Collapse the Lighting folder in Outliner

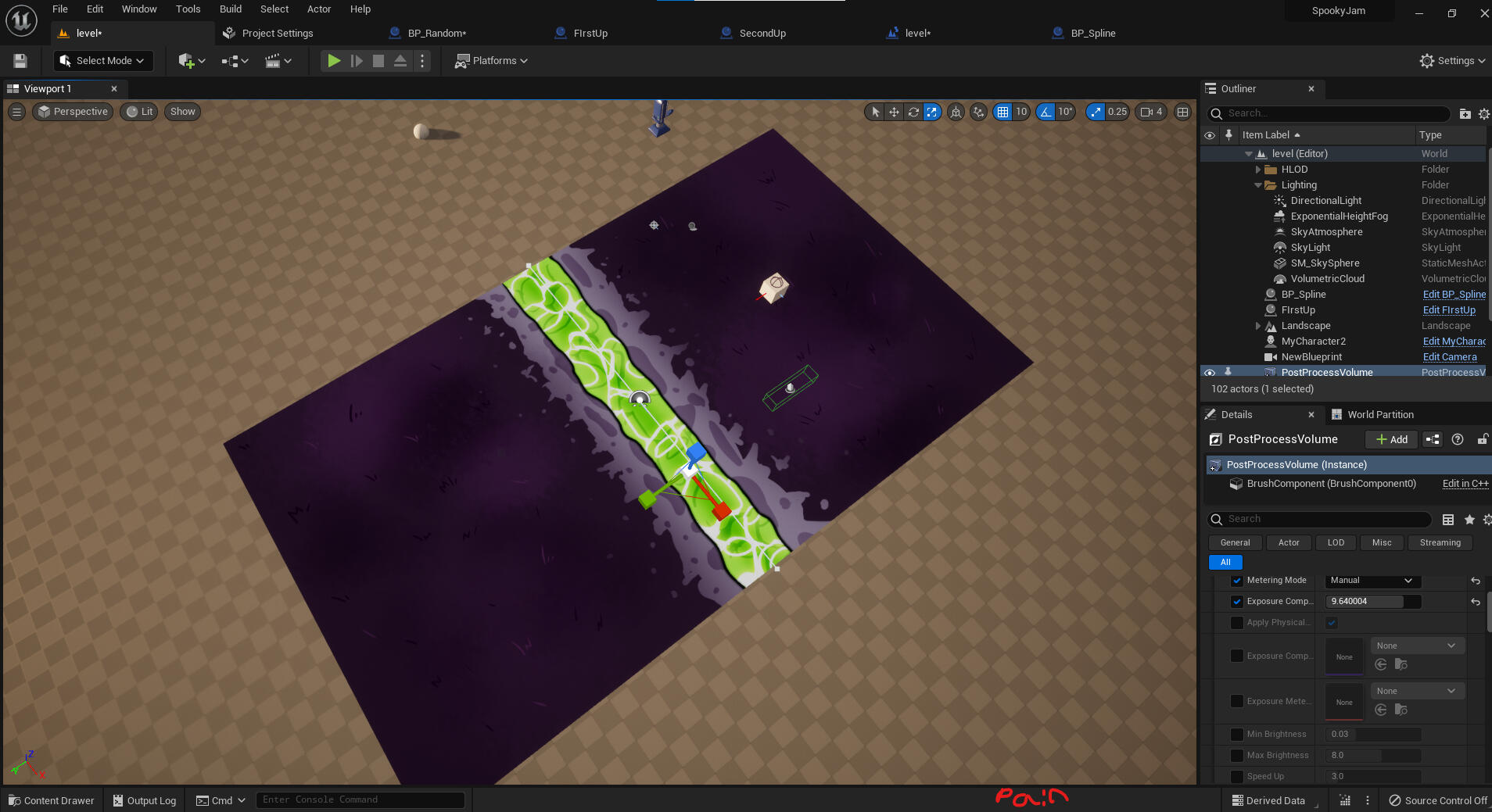(1258, 185)
